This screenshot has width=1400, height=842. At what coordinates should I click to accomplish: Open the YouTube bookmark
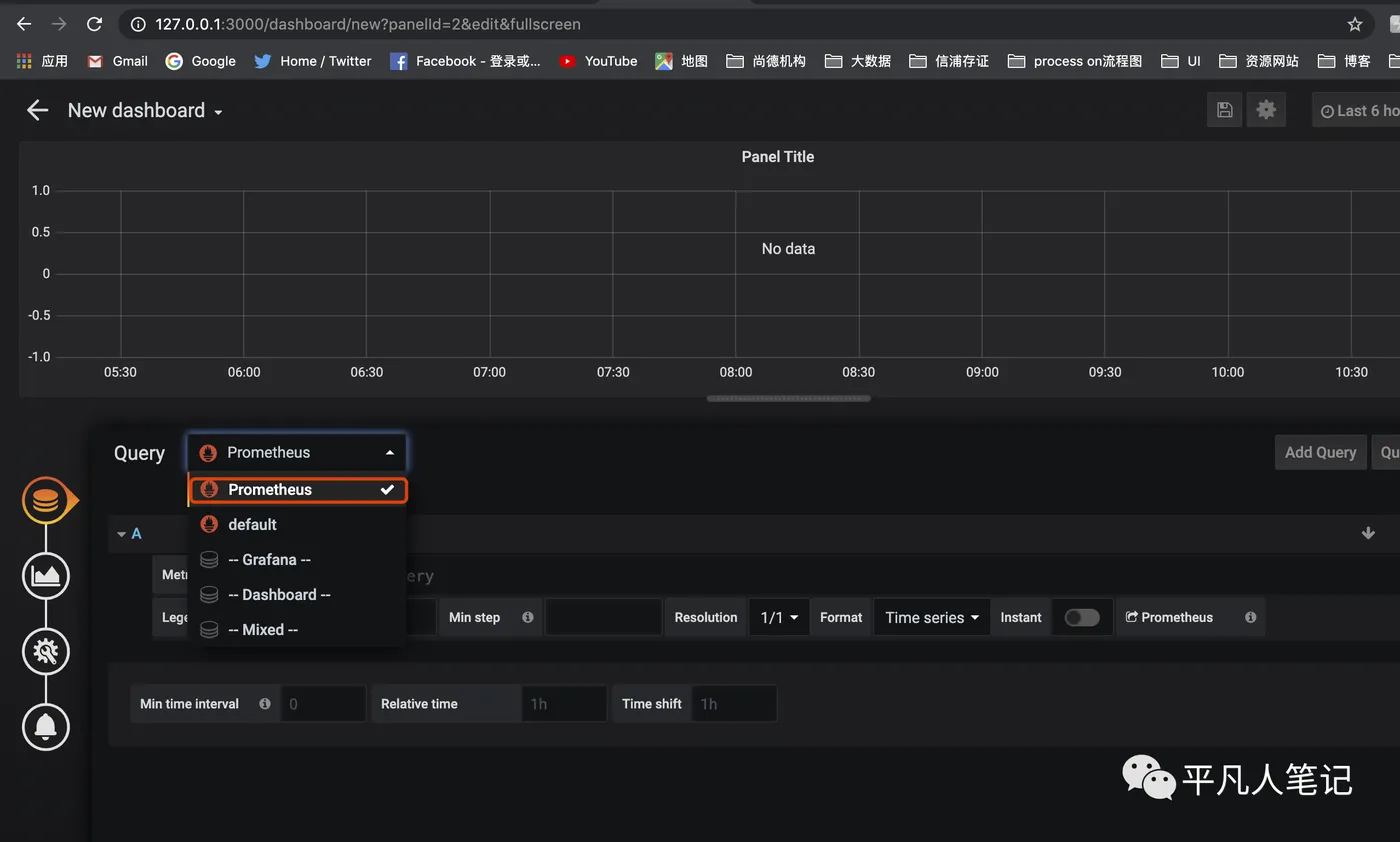(598, 61)
